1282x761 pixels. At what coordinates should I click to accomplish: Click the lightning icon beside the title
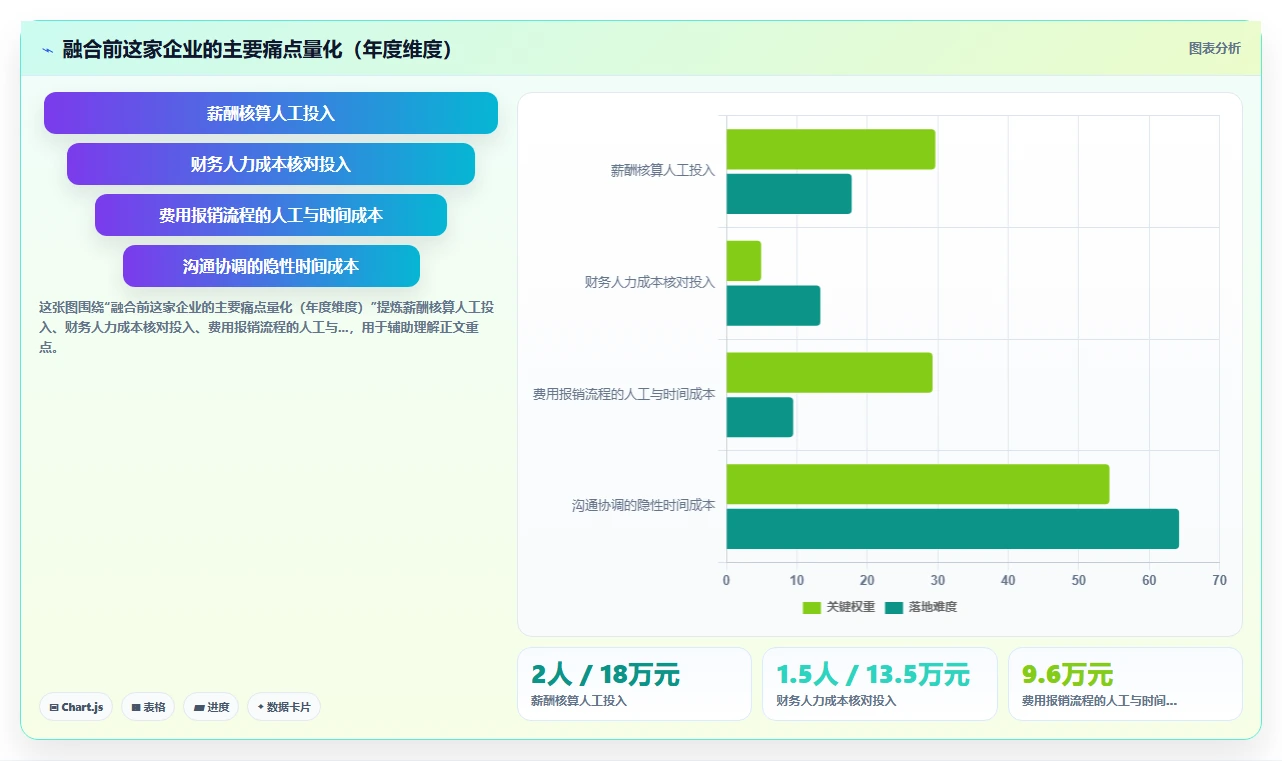(x=47, y=50)
